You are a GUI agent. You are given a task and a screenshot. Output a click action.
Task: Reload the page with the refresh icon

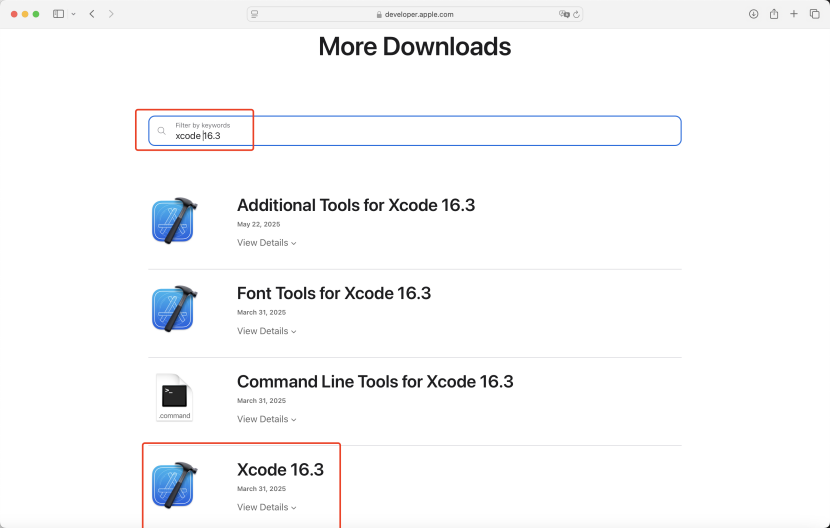pyautogui.click(x=576, y=14)
